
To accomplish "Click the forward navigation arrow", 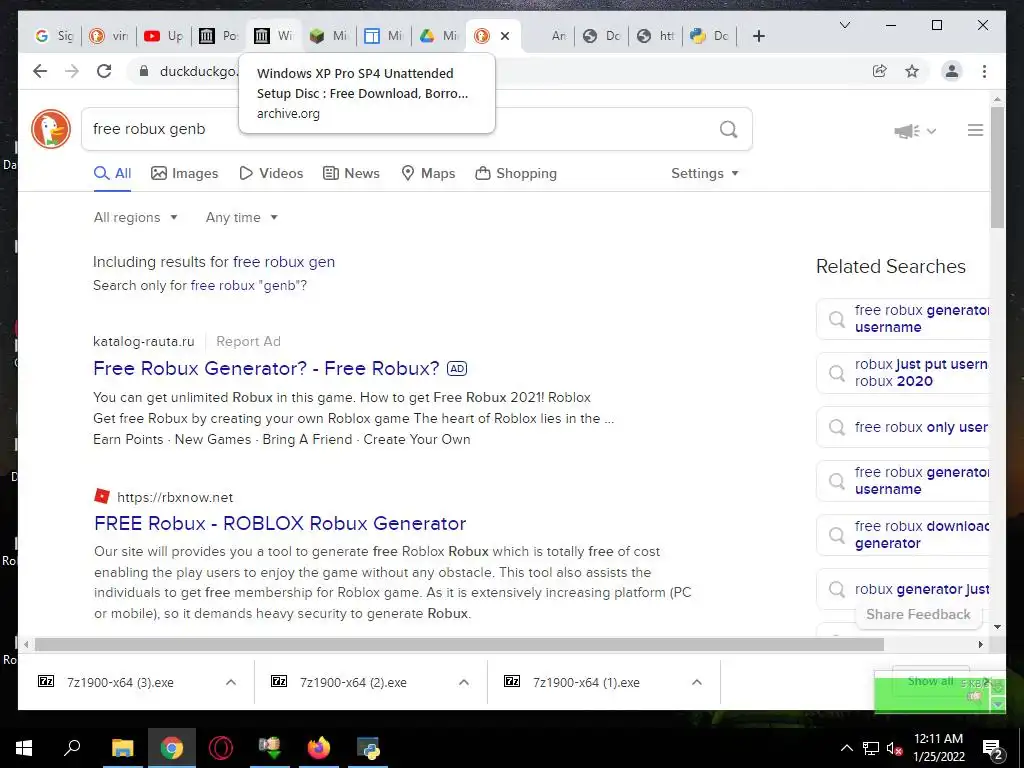I will 72,71.
